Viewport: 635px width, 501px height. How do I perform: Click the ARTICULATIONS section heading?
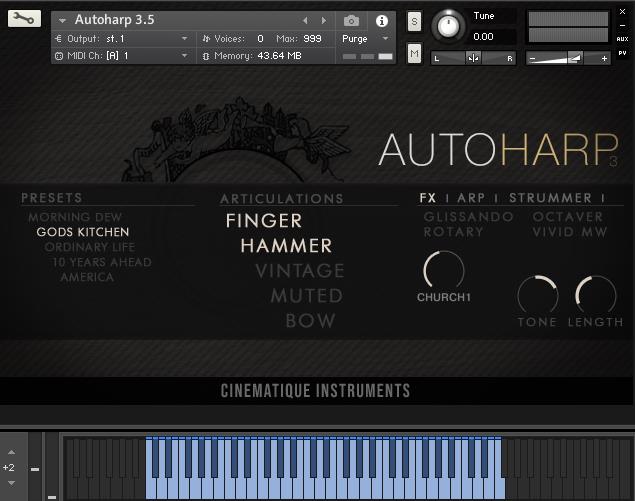(x=282, y=199)
